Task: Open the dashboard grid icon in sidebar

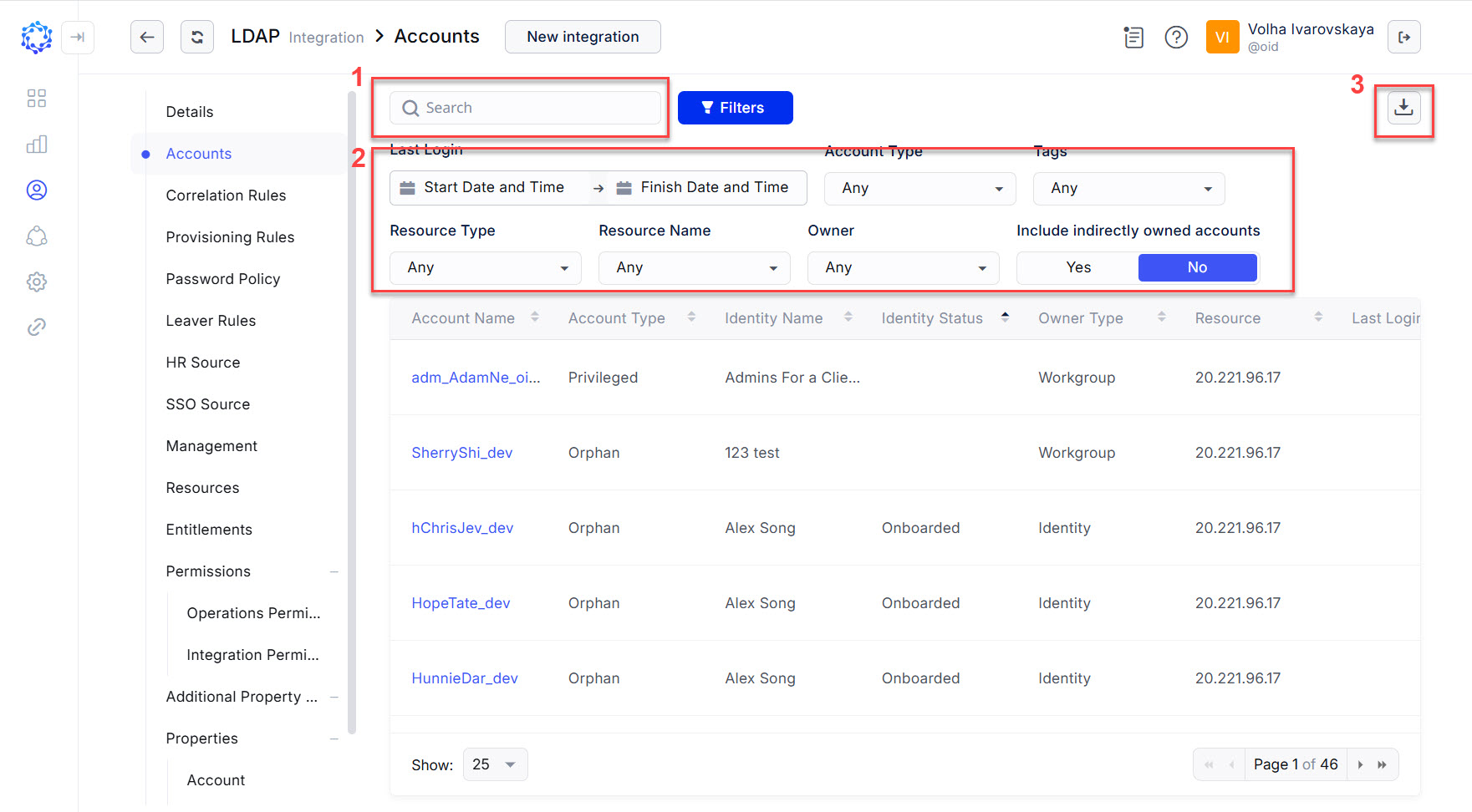Action: [36, 98]
